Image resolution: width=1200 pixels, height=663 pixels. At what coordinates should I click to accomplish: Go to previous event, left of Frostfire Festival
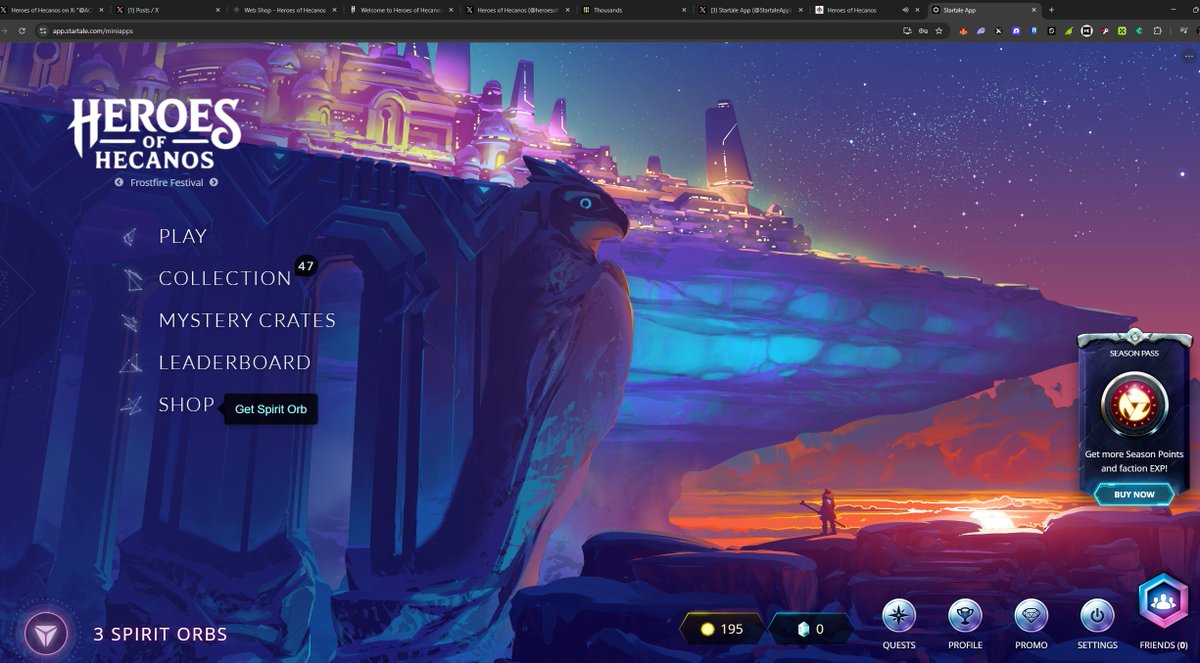[x=119, y=182]
